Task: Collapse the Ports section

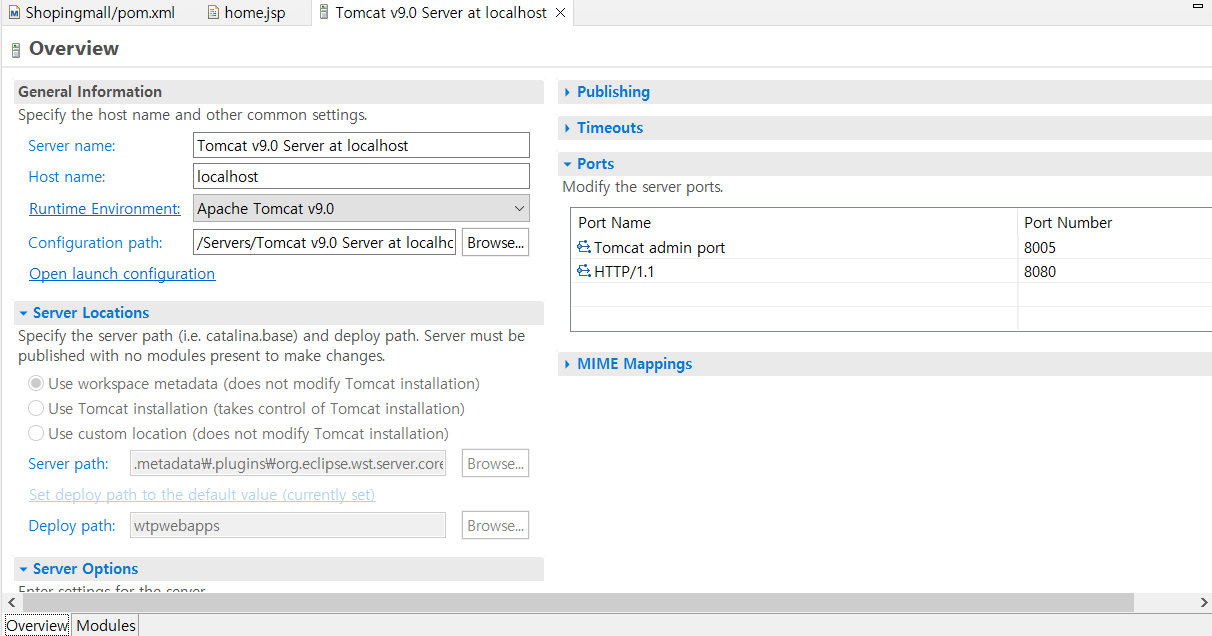Action: pyautogui.click(x=567, y=164)
